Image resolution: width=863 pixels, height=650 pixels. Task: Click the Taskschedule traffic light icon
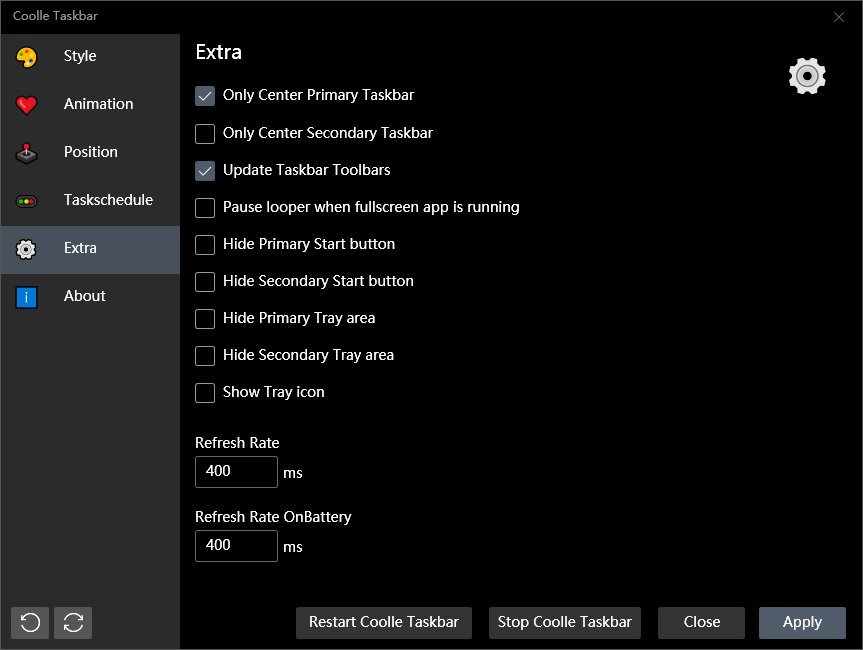27,201
